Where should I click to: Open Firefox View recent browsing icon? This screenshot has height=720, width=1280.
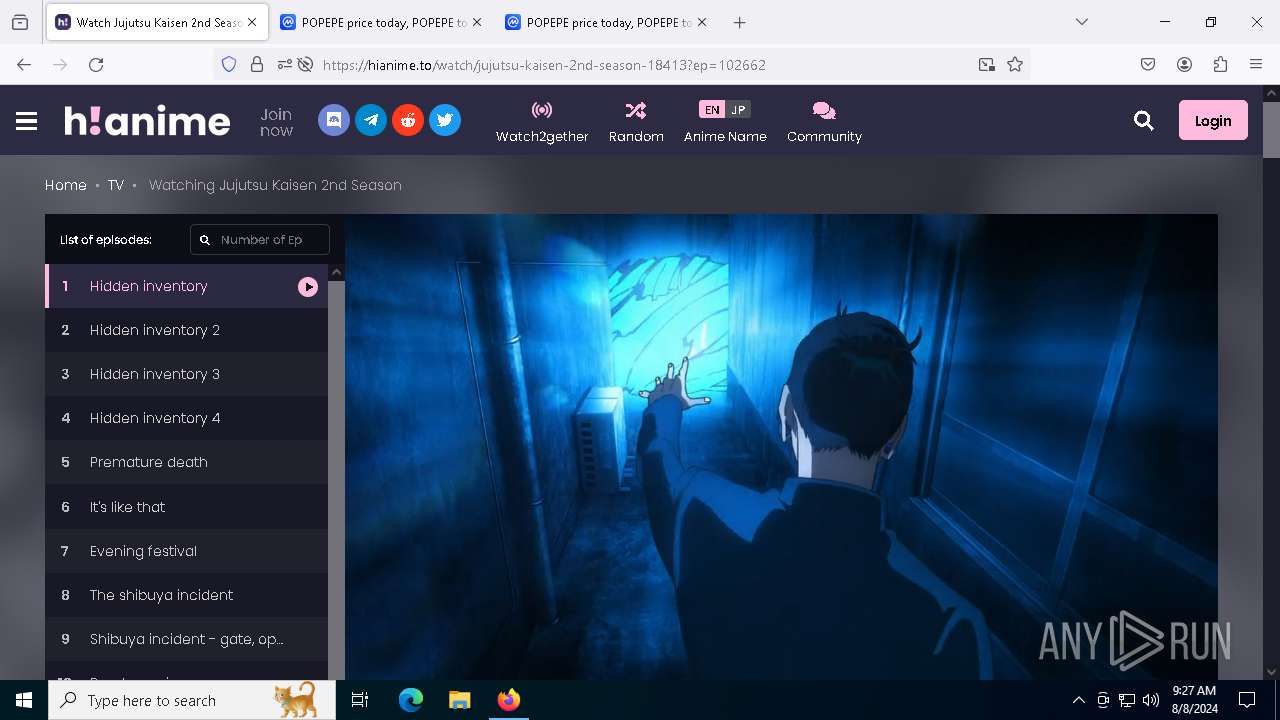tap(20, 22)
